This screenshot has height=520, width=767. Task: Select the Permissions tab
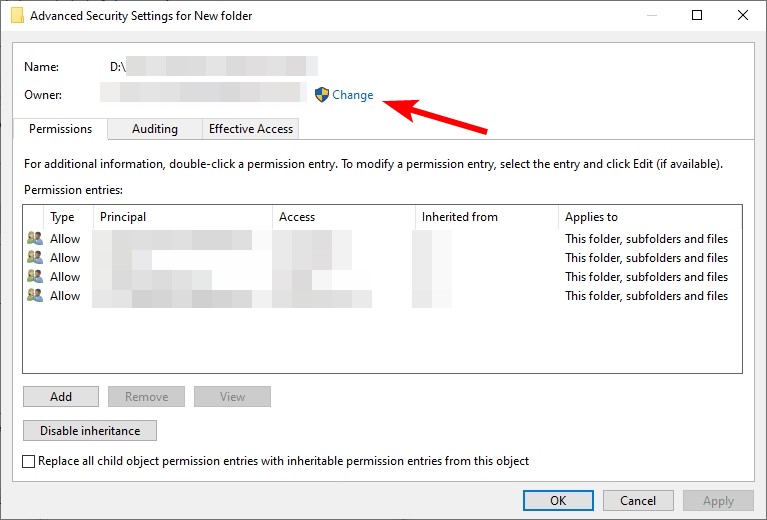pyautogui.click(x=60, y=129)
